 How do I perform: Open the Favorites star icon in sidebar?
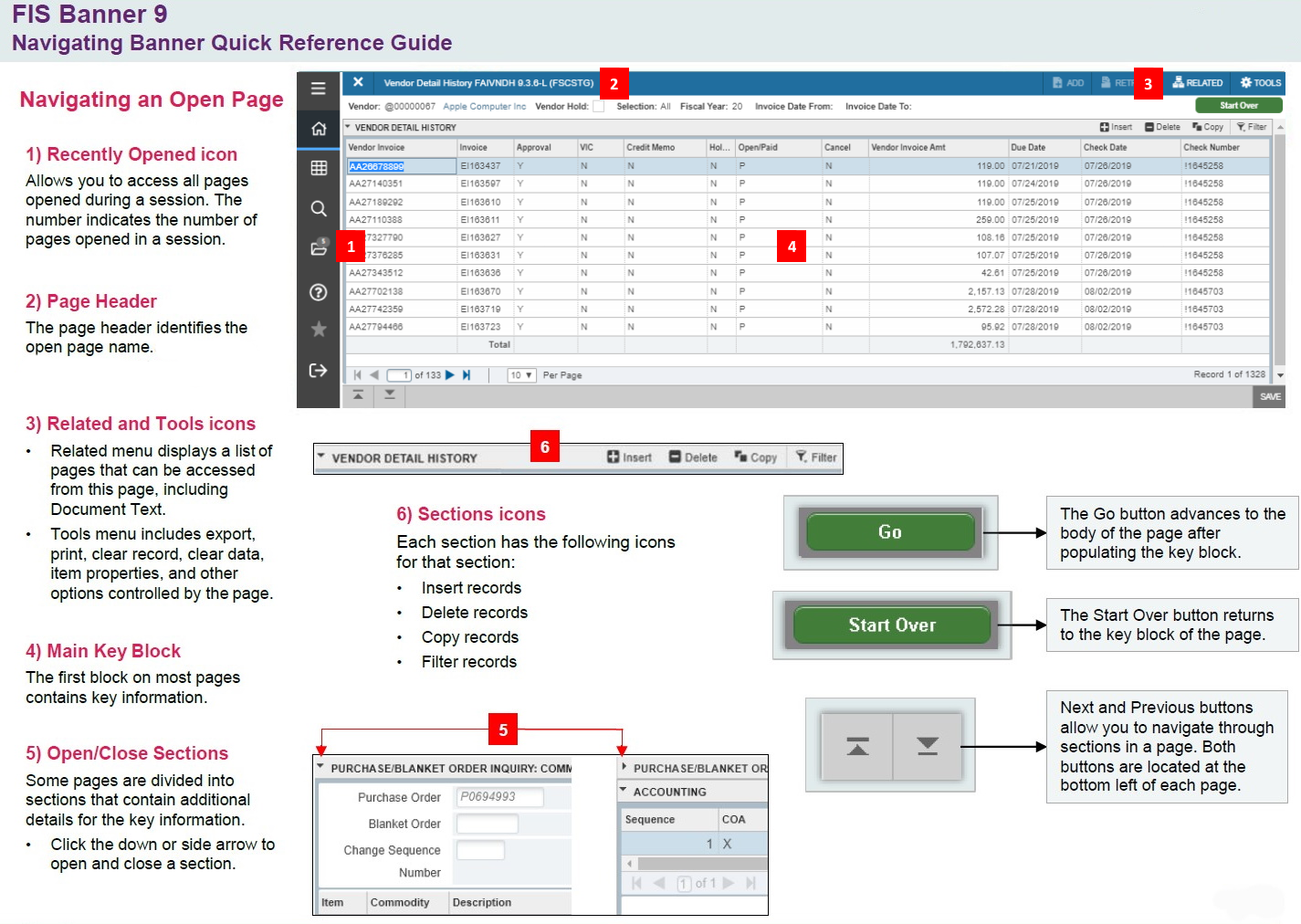[318, 329]
